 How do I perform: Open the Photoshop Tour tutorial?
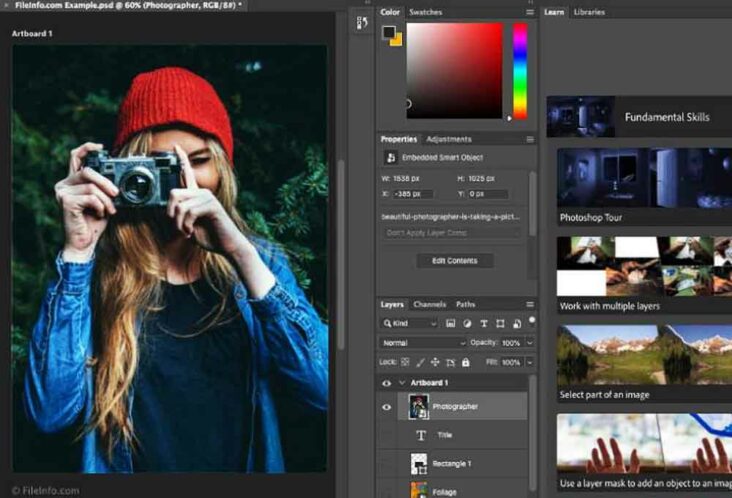pos(644,187)
